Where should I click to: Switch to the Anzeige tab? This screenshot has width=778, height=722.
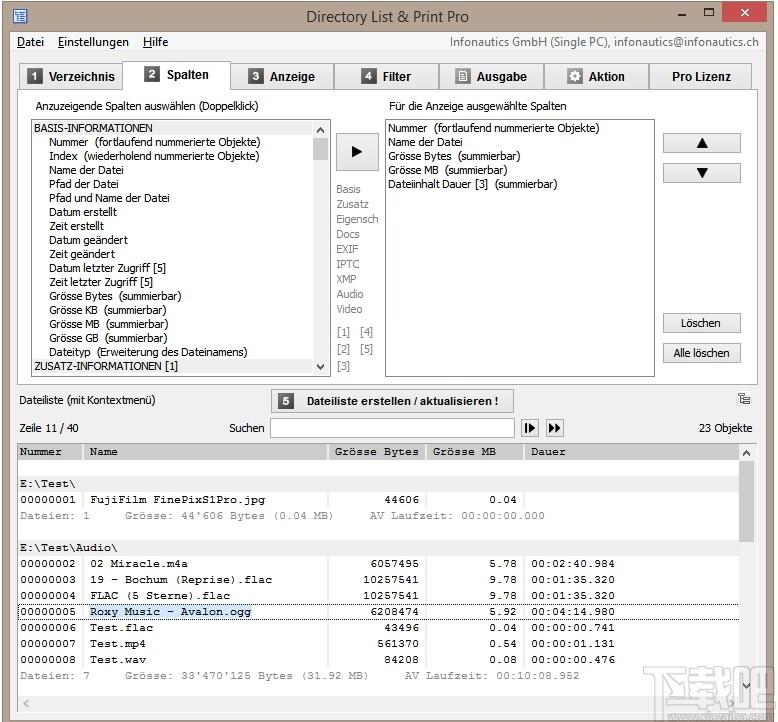[282, 76]
